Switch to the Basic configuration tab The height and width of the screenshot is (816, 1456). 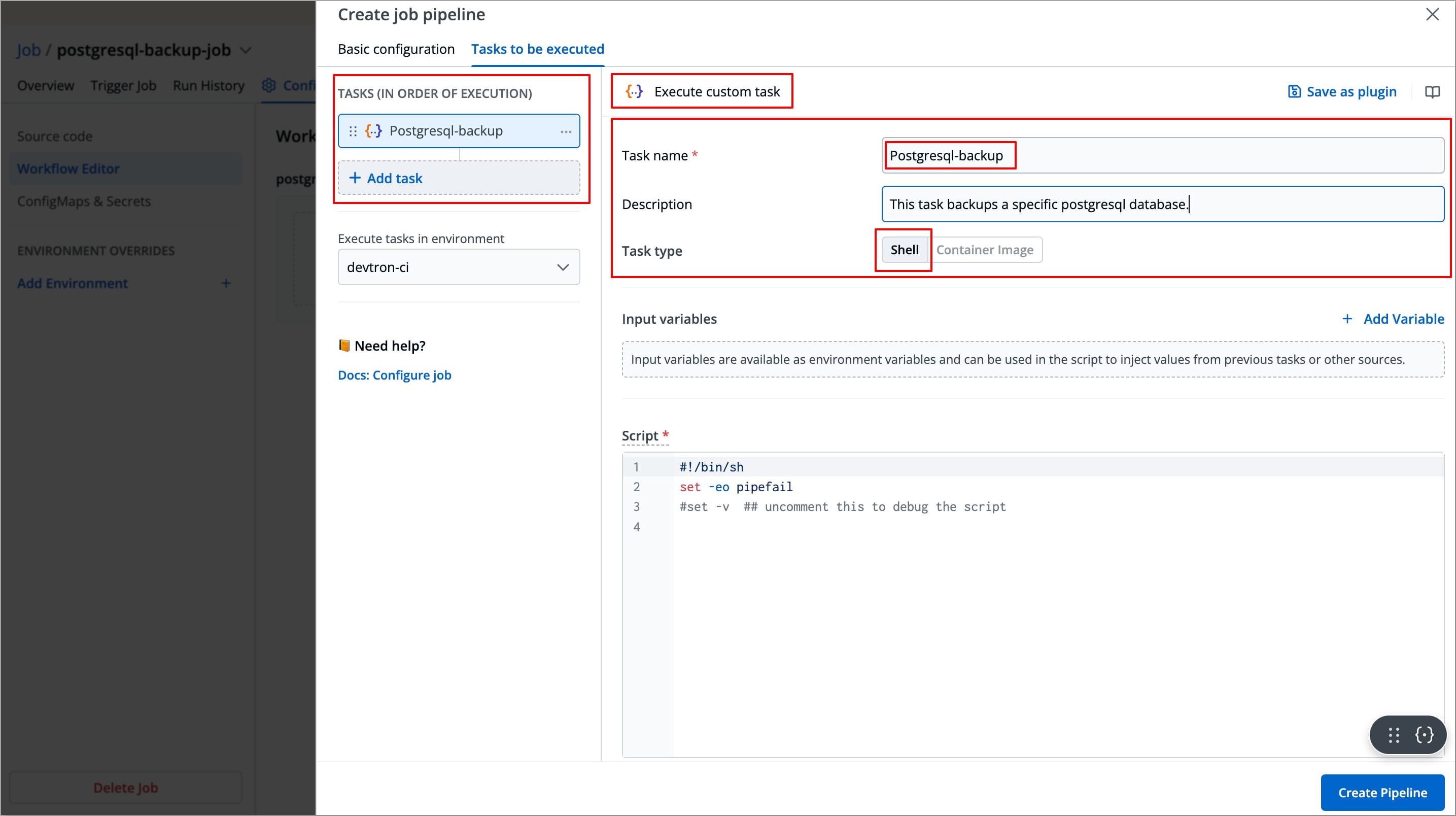[396, 49]
